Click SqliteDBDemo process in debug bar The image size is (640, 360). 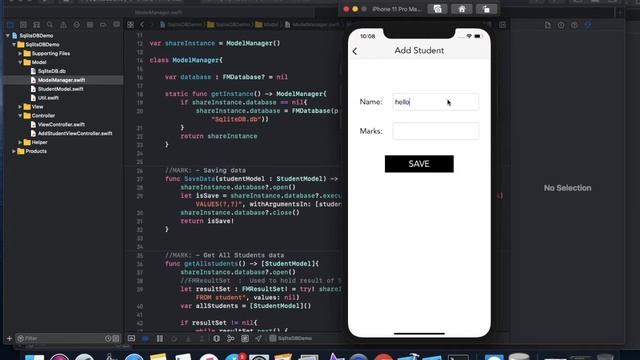coord(291,338)
